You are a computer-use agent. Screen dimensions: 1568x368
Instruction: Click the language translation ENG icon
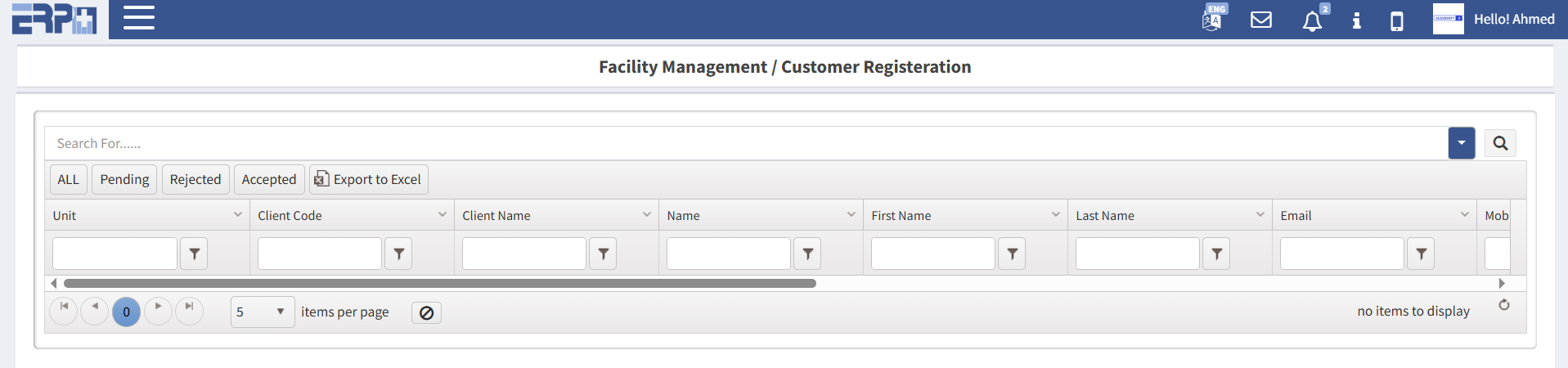click(1212, 19)
